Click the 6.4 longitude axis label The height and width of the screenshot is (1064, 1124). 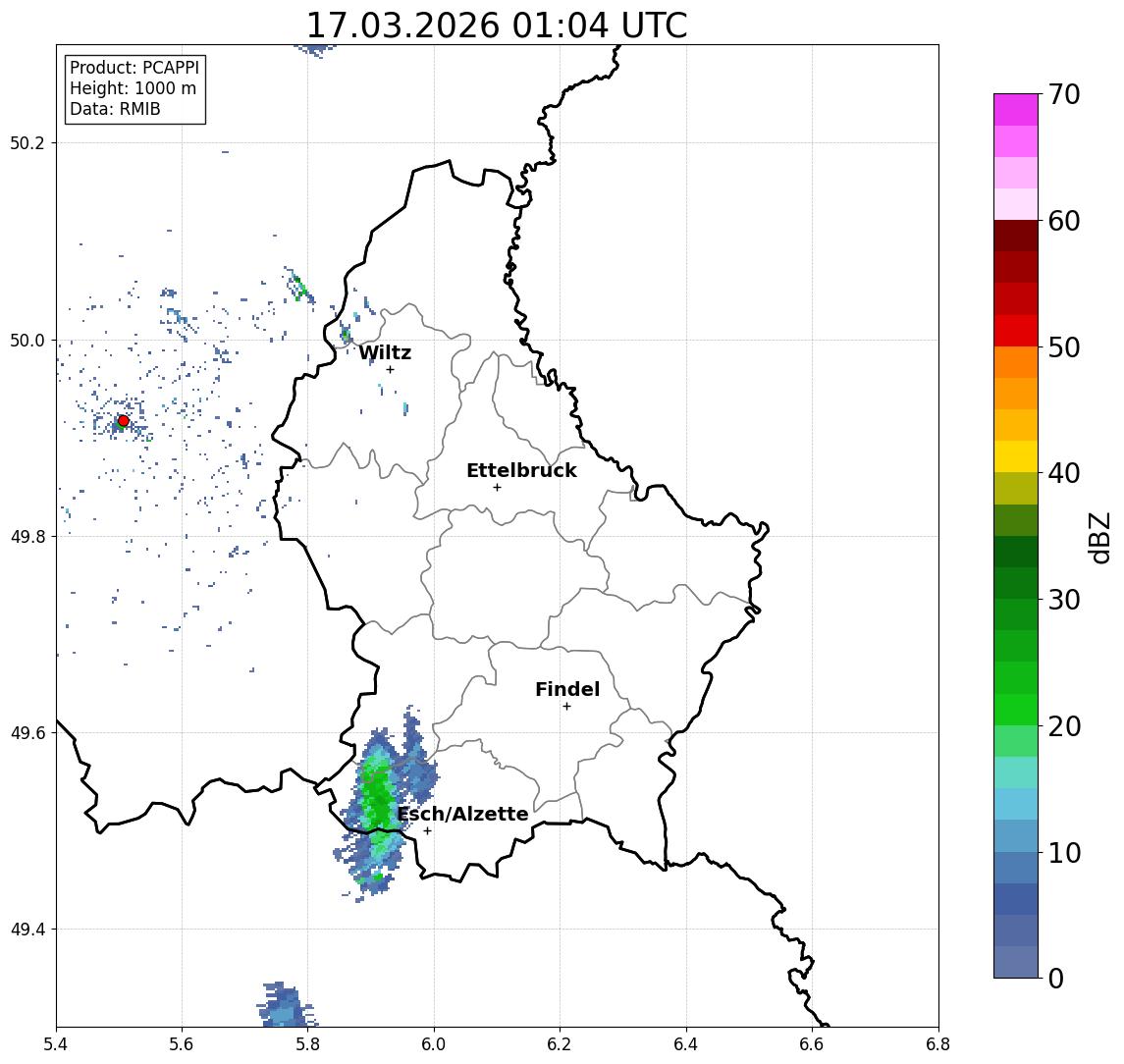point(686,1044)
